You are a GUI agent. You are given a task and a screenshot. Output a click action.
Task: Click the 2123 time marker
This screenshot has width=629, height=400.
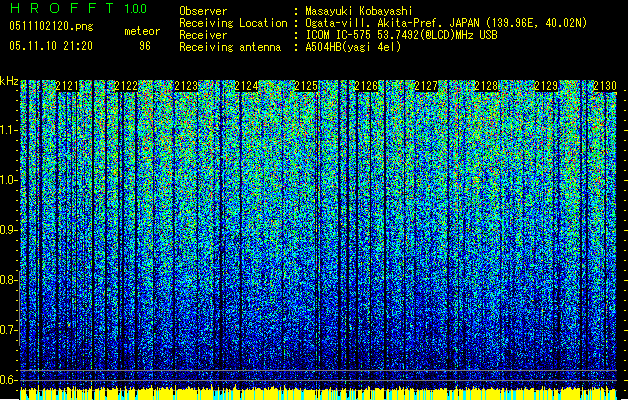pos(187,86)
